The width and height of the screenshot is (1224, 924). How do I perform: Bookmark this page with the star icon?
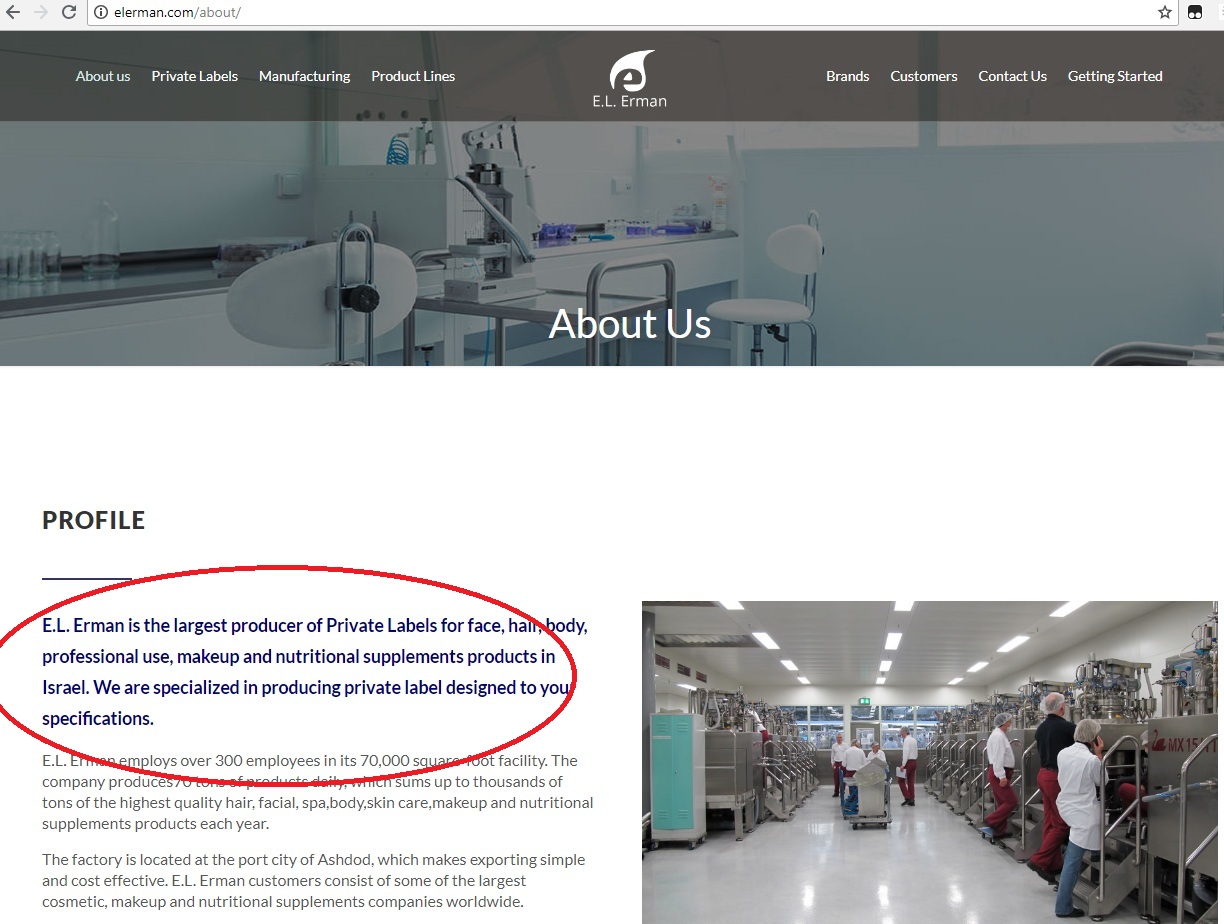point(1165,12)
